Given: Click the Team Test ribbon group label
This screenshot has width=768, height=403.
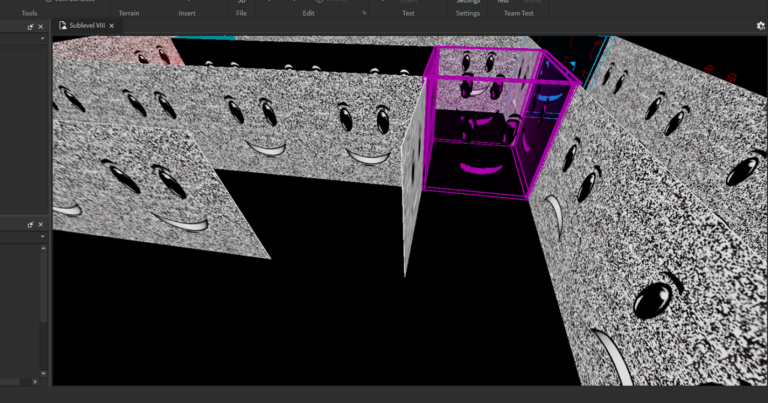Looking at the screenshot, I should tap(518, 13).
